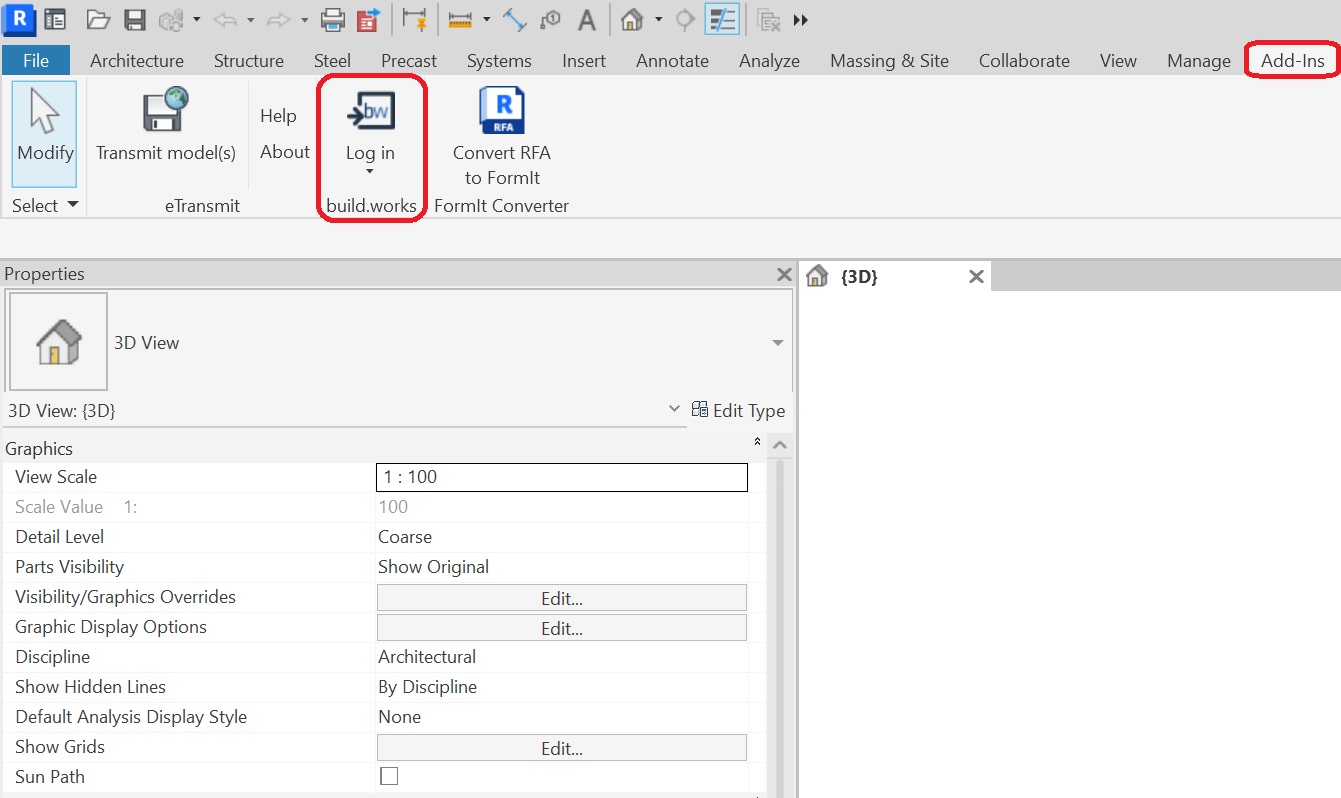Close the Properties panel

coord(784,274)
